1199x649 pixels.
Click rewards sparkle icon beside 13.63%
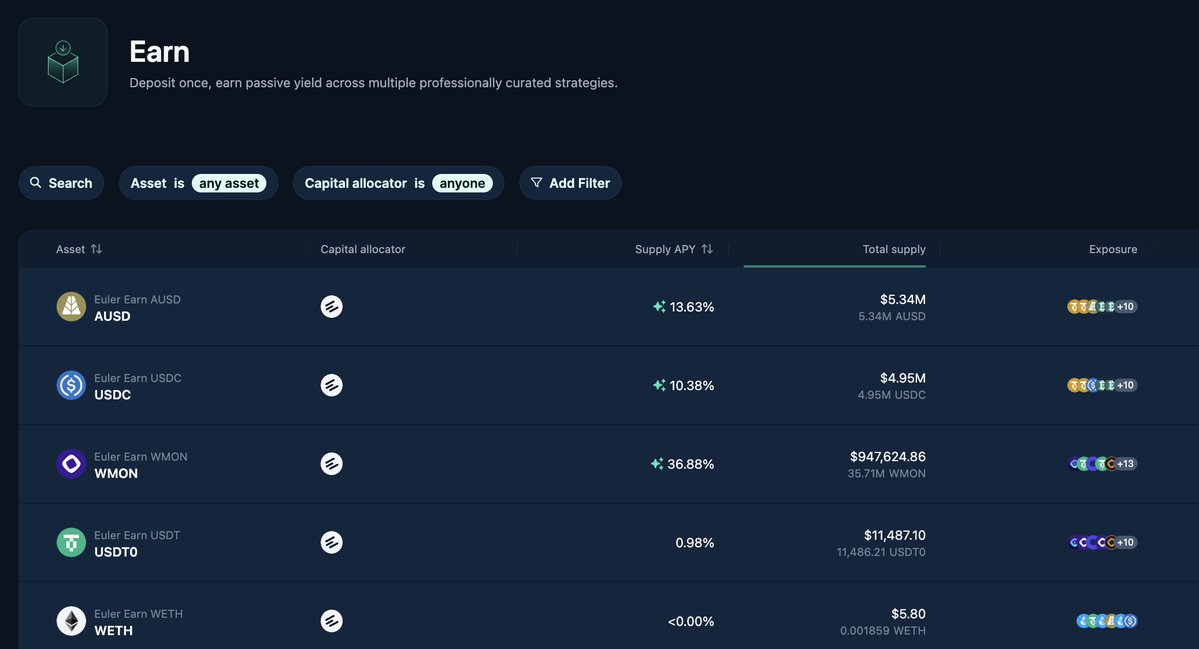pos(659,307)
